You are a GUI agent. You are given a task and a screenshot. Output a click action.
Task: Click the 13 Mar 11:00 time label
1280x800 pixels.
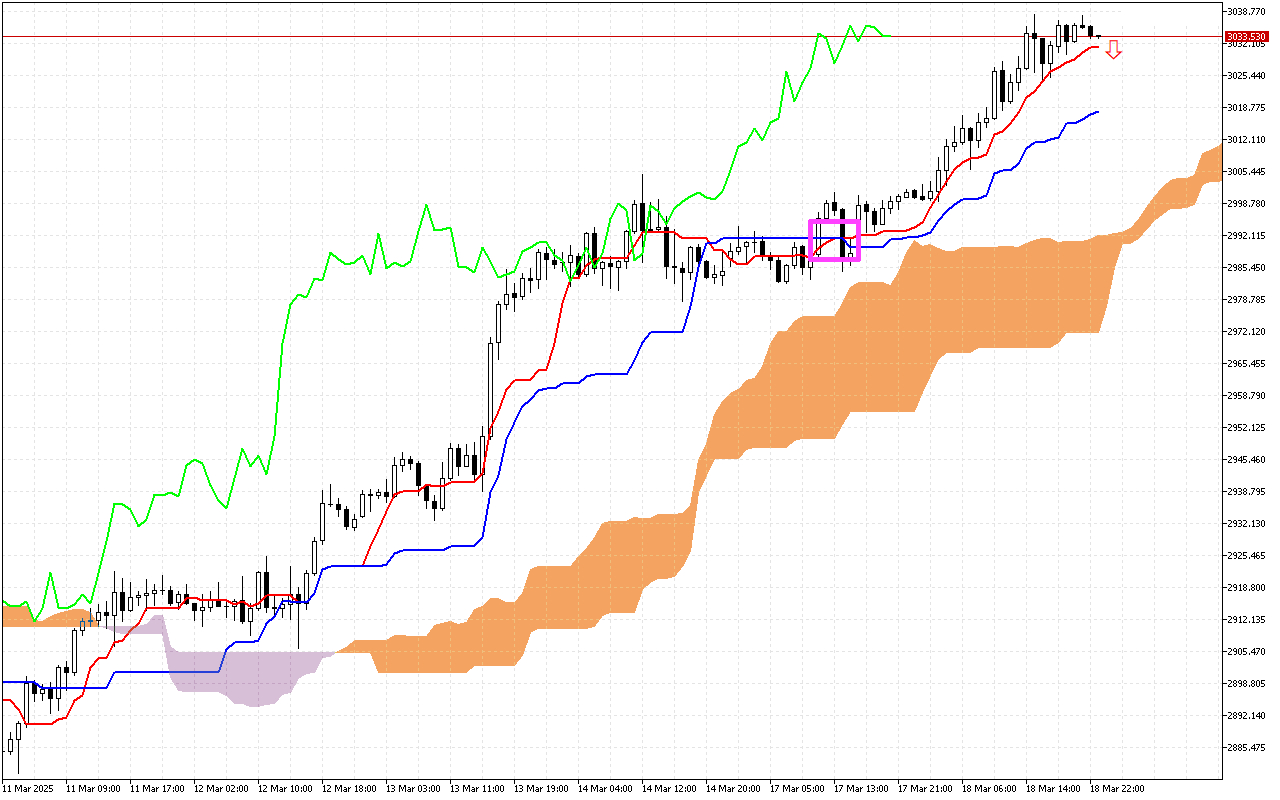475,789
